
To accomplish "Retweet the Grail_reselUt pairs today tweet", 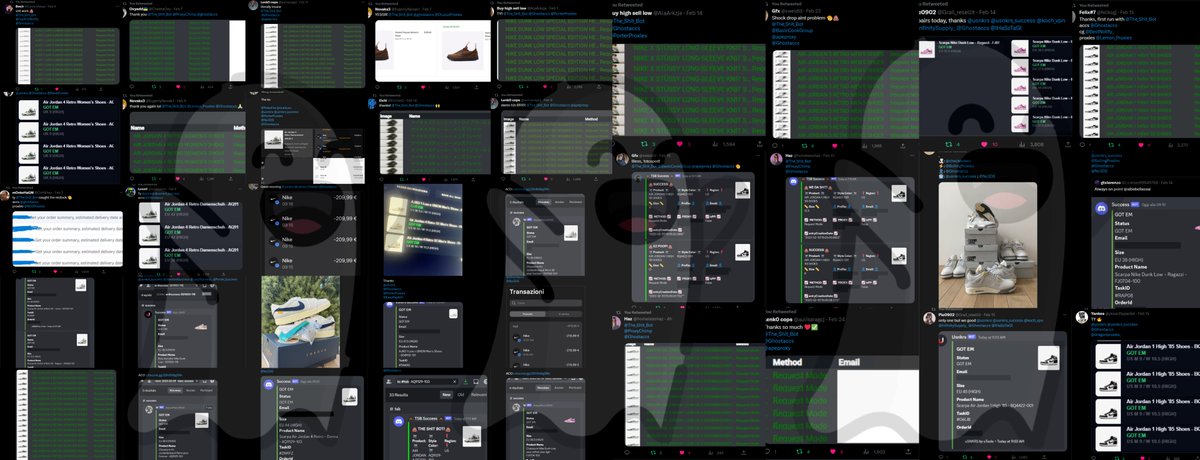I will coord(949,144).
